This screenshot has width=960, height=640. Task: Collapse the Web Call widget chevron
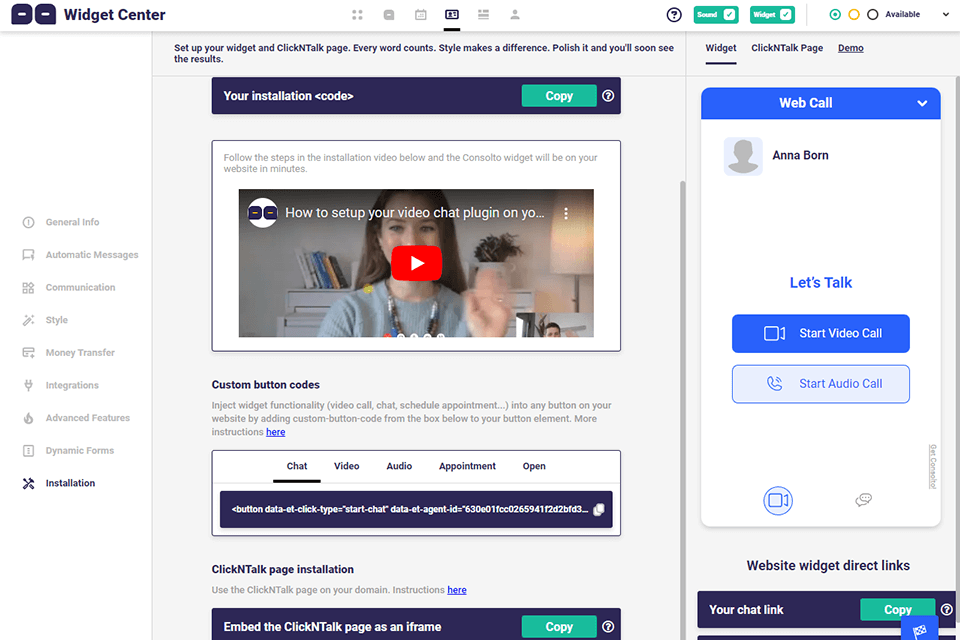[x=922, y=104]
